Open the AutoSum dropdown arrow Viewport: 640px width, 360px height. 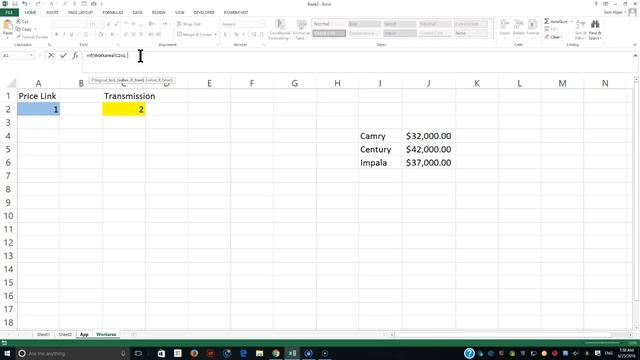tap(571, 21)
